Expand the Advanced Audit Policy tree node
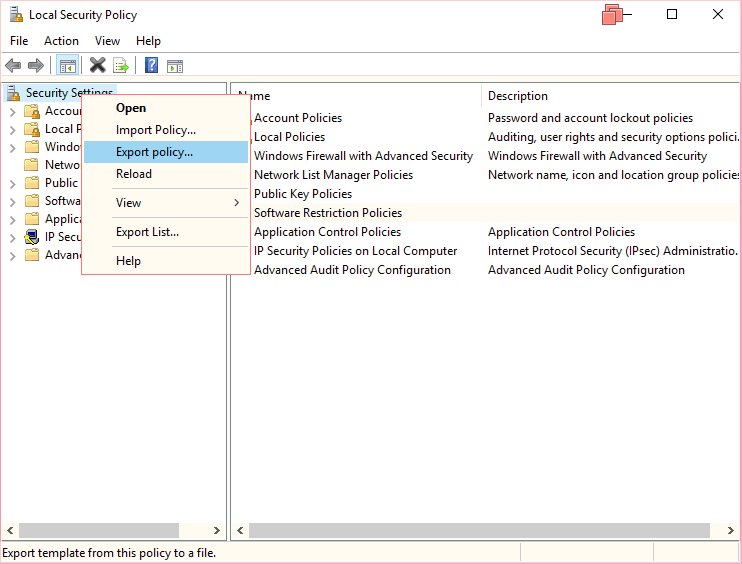Image resolution: width=742 pixels, height=564 pixels. [13, 255]
